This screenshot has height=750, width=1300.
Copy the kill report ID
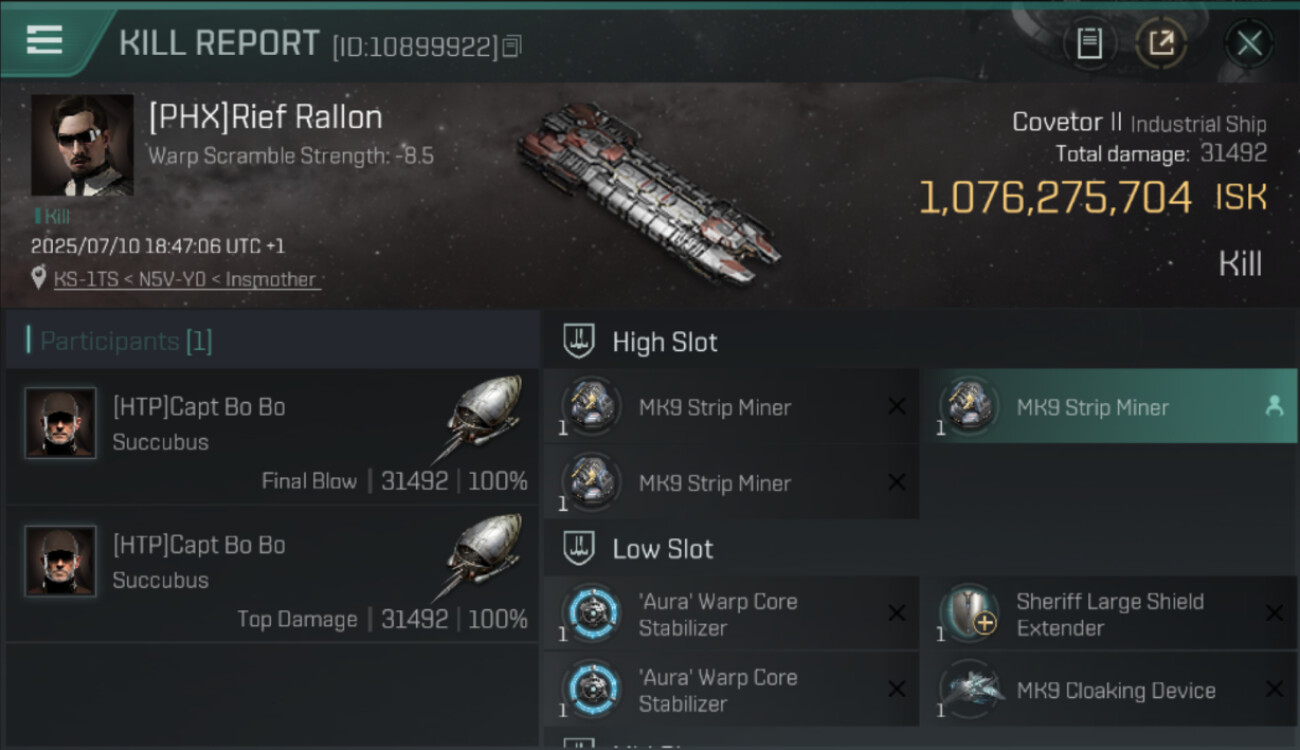pos(512,46)
